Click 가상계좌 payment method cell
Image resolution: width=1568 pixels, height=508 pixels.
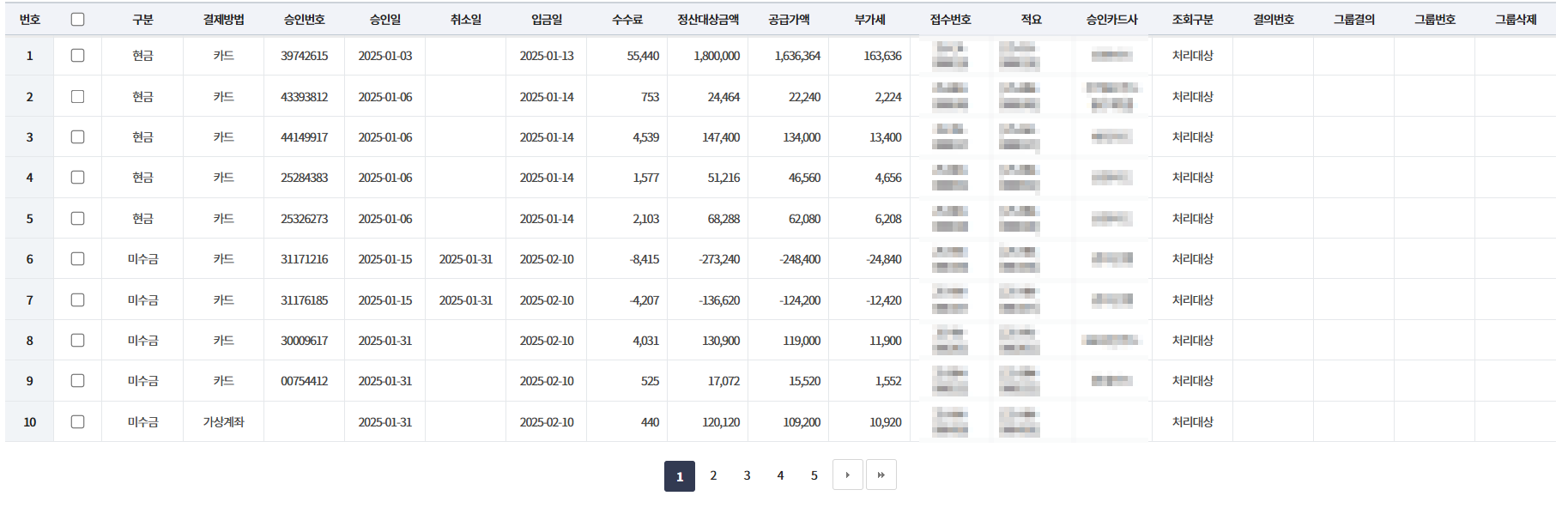[223, 422]
